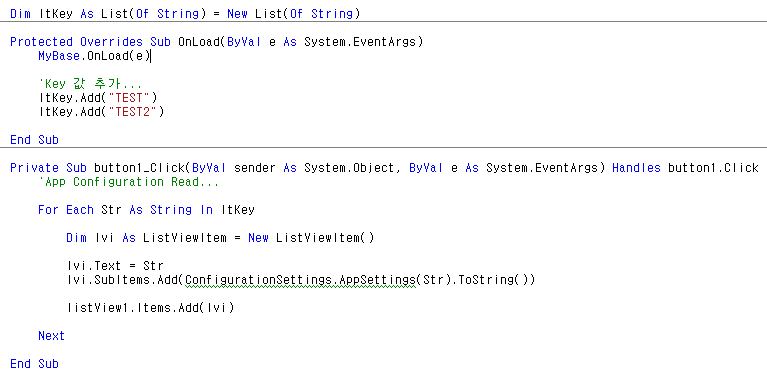Click the string literal "TEST" in ltKey.Add

tap(129, 98)
